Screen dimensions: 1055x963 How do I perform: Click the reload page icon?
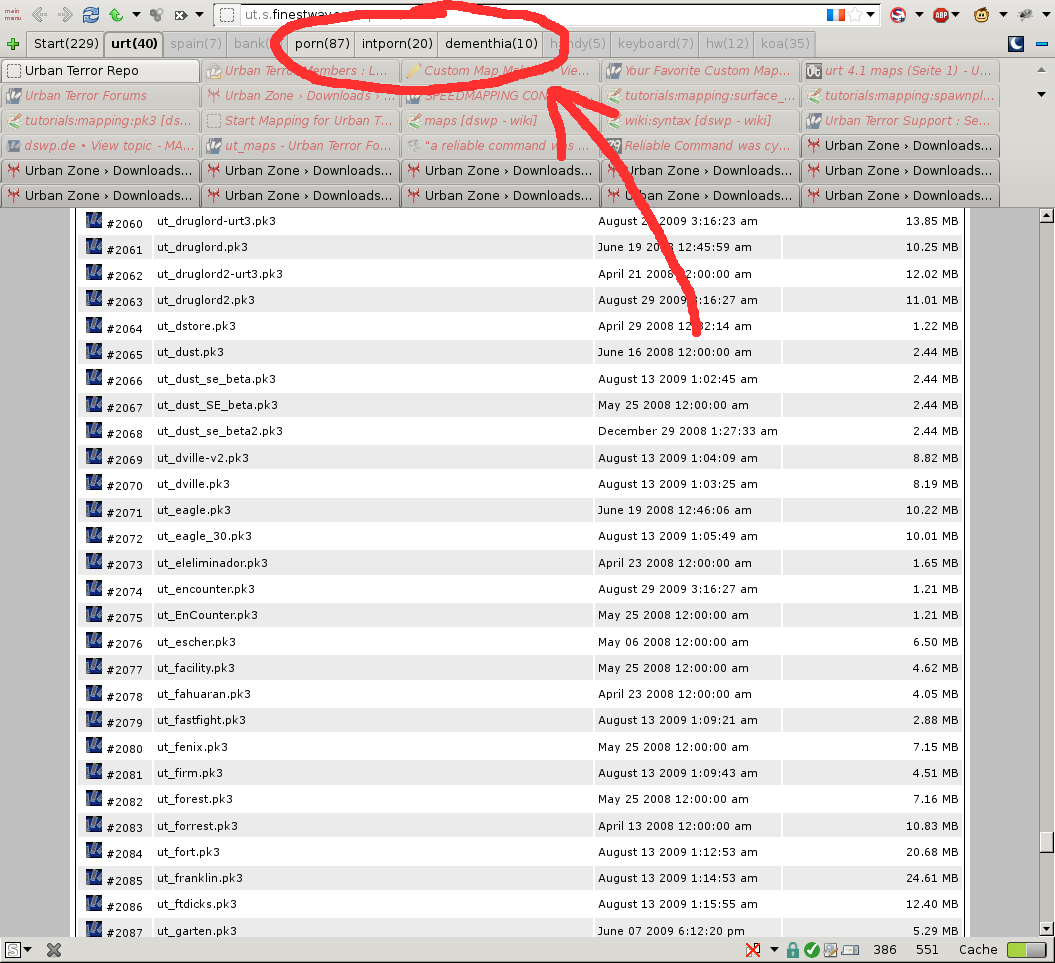pyautogui.click(x=91, y=15)
